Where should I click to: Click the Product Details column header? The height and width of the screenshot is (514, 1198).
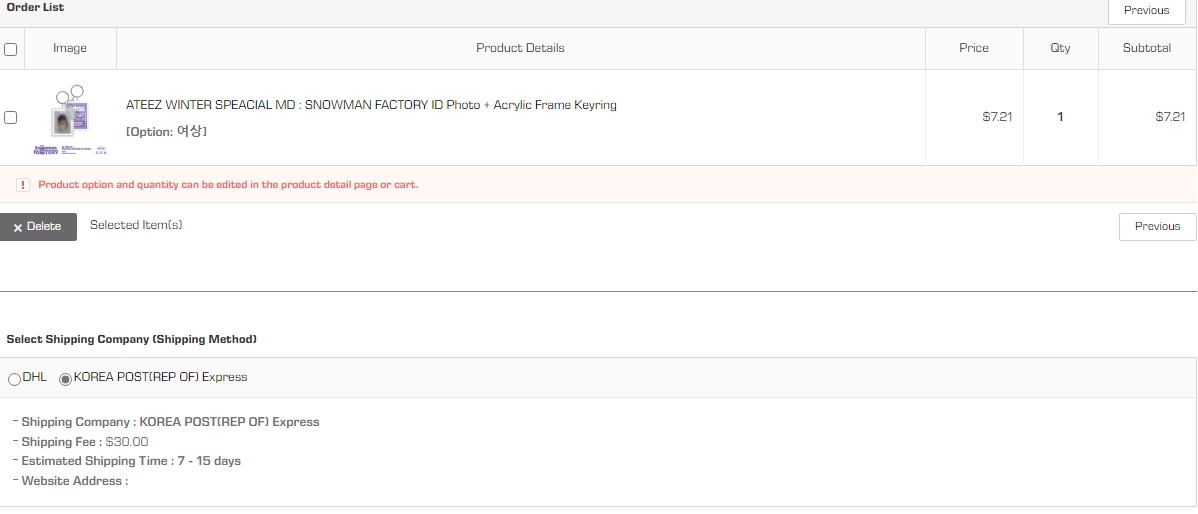520,48
